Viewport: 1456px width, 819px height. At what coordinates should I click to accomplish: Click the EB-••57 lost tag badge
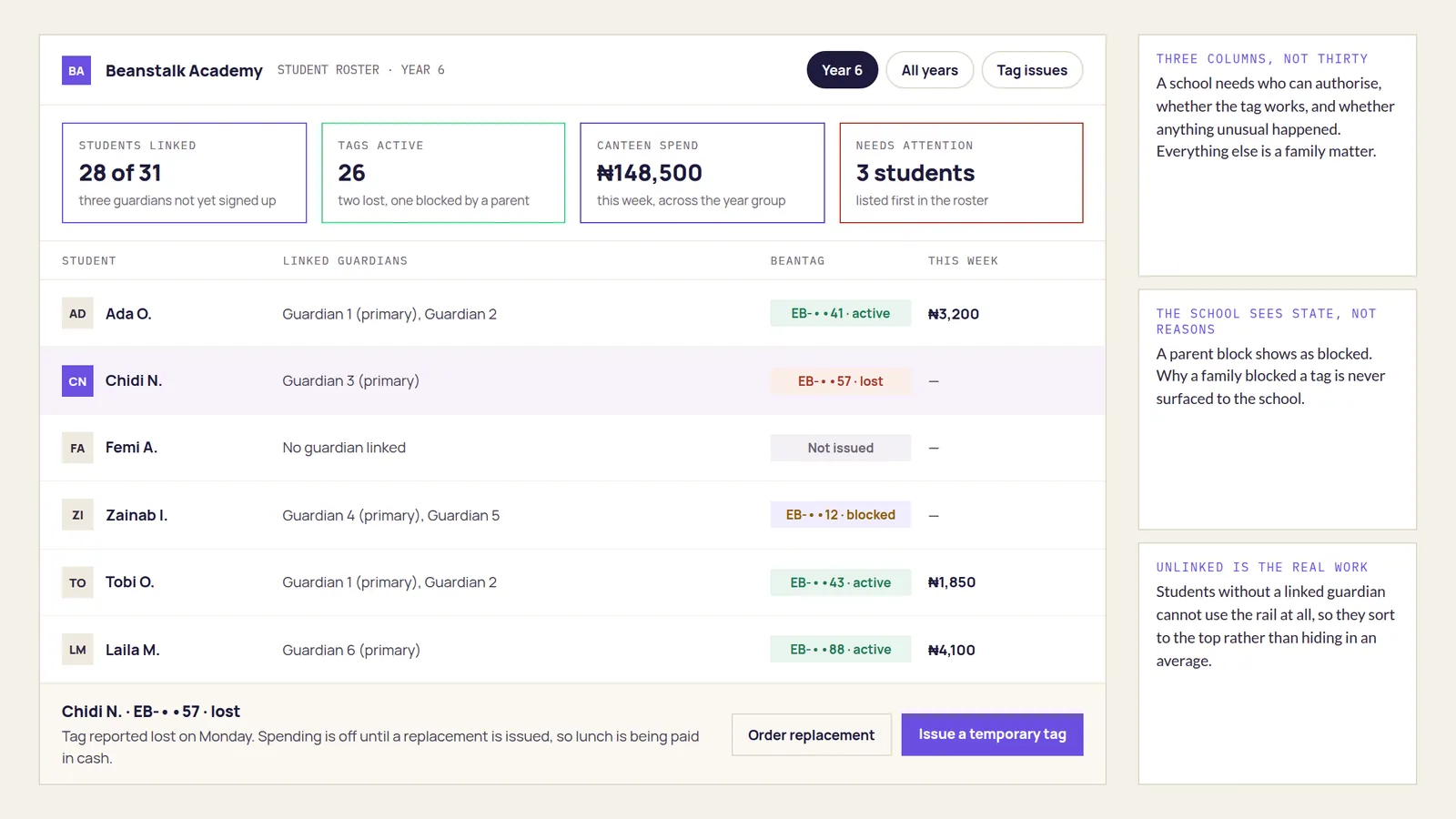(x=841, y=381)
